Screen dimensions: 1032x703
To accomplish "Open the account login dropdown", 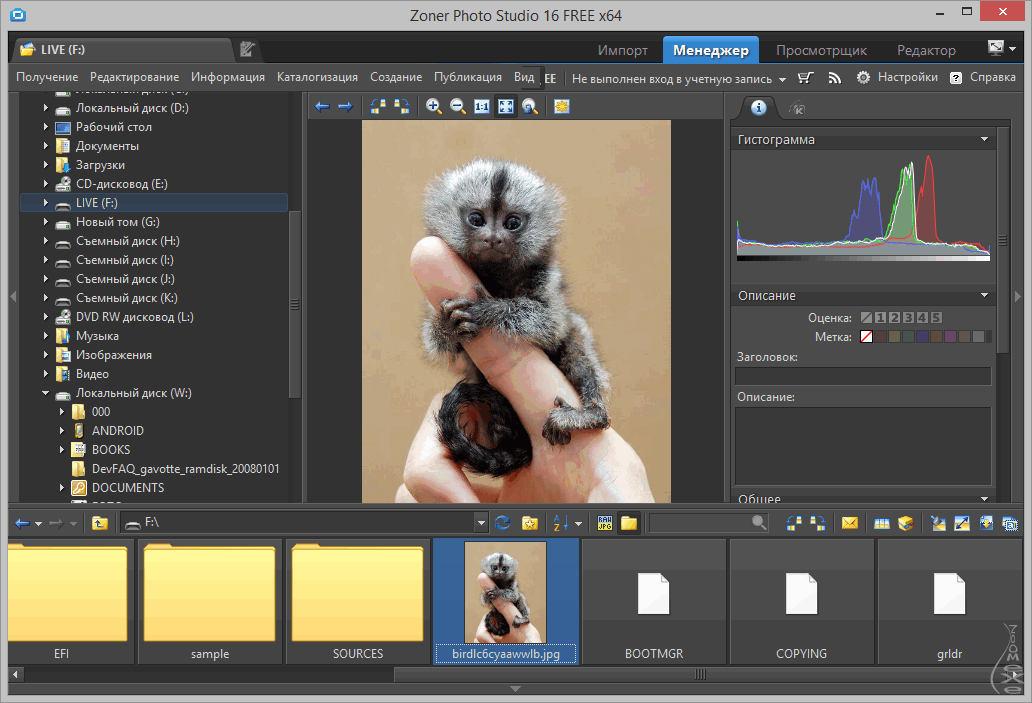I will click(x=782, y=79).
